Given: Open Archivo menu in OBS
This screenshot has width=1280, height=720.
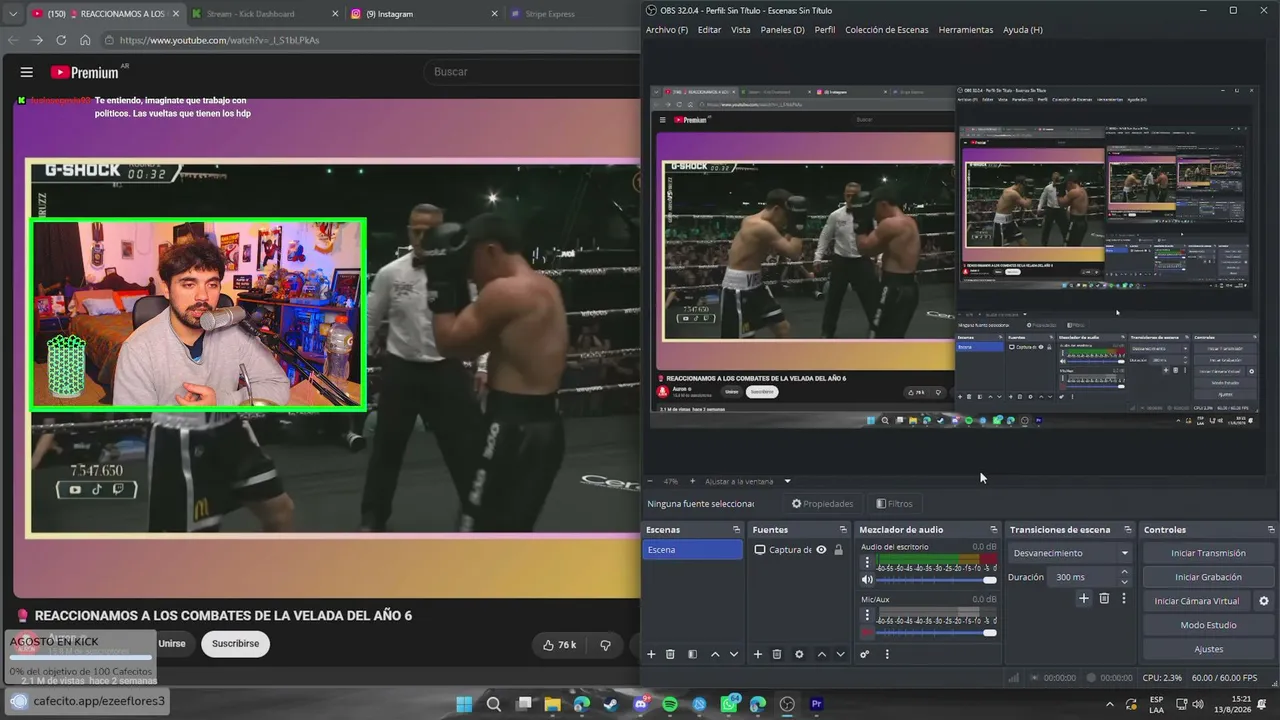Looking at the screenshot, I should pos(667,30).
